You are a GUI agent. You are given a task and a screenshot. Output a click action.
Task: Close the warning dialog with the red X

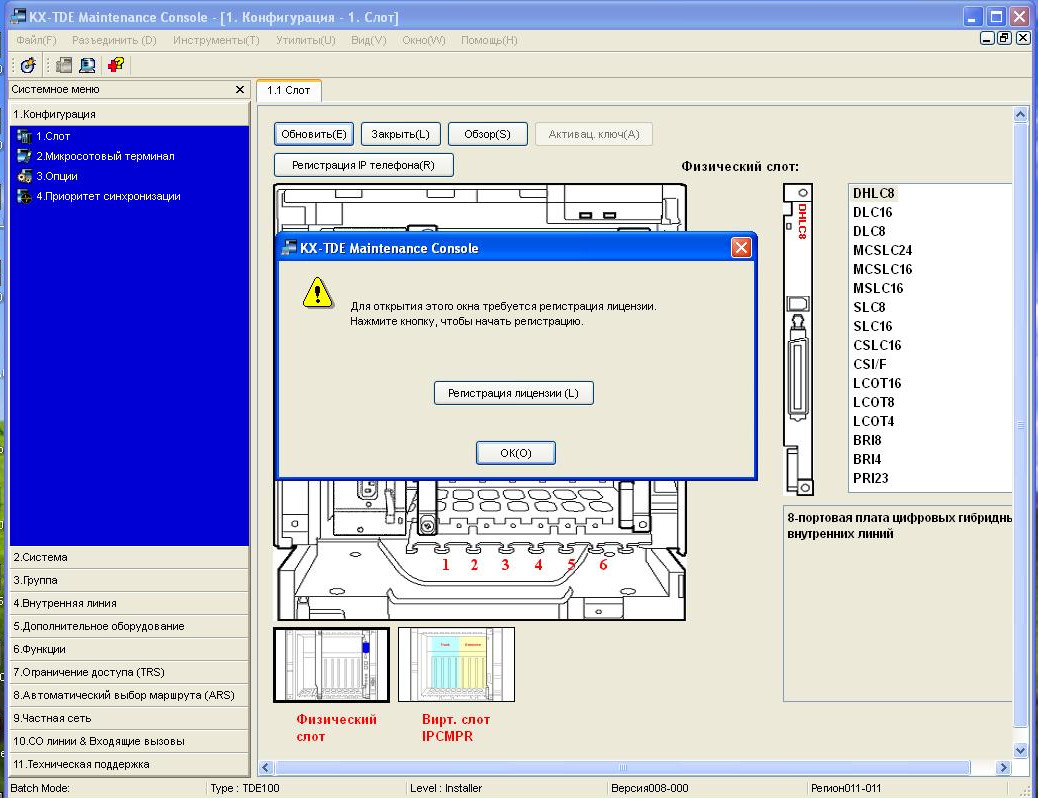(x=741, y=248)
